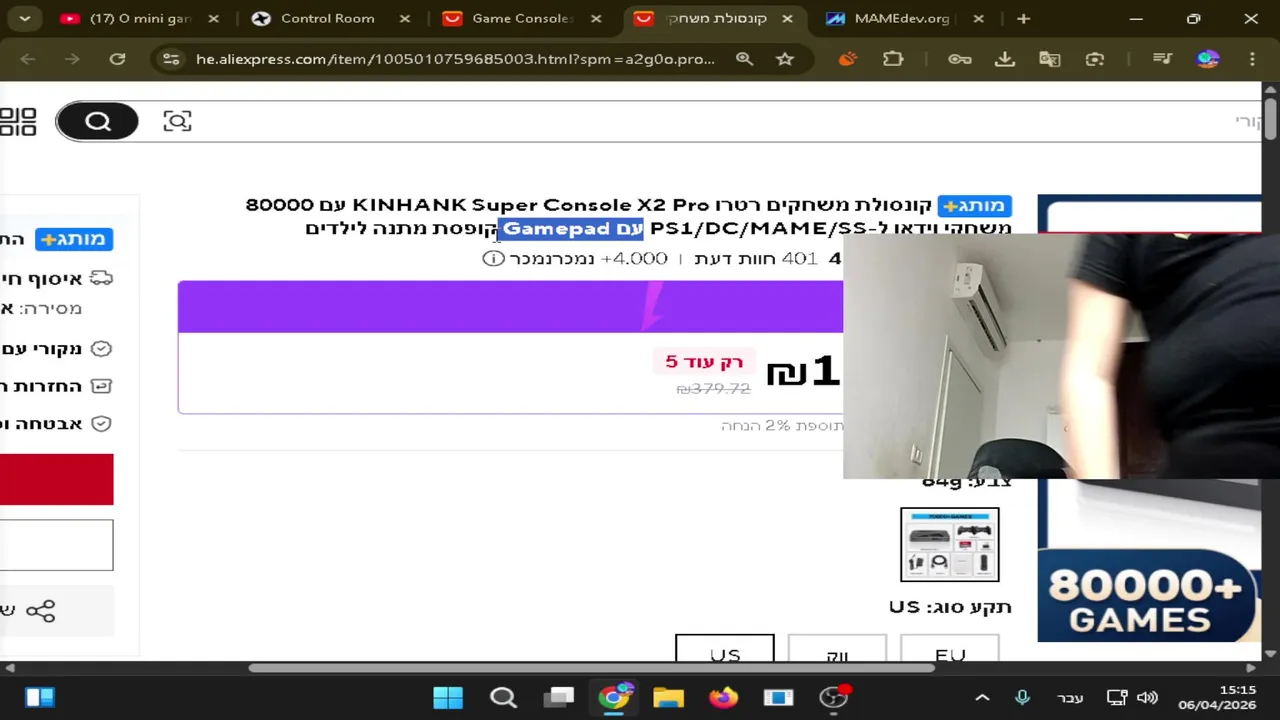Open site info icon left of URL
1280x720 pixels.
[171, 59]
